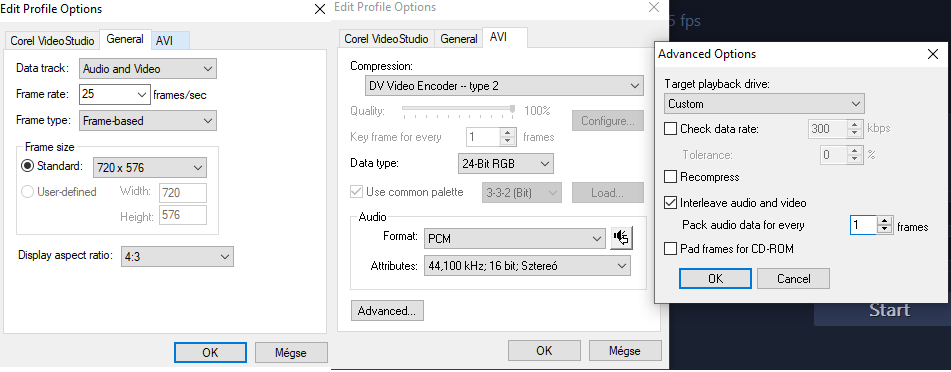Close the Advanced Options dialog
Viewport: 951px width, 372px height.
coord(933,54)
